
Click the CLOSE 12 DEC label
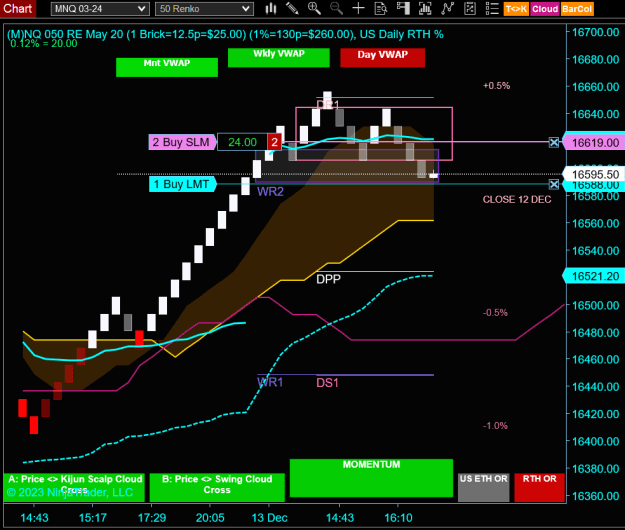517,199
